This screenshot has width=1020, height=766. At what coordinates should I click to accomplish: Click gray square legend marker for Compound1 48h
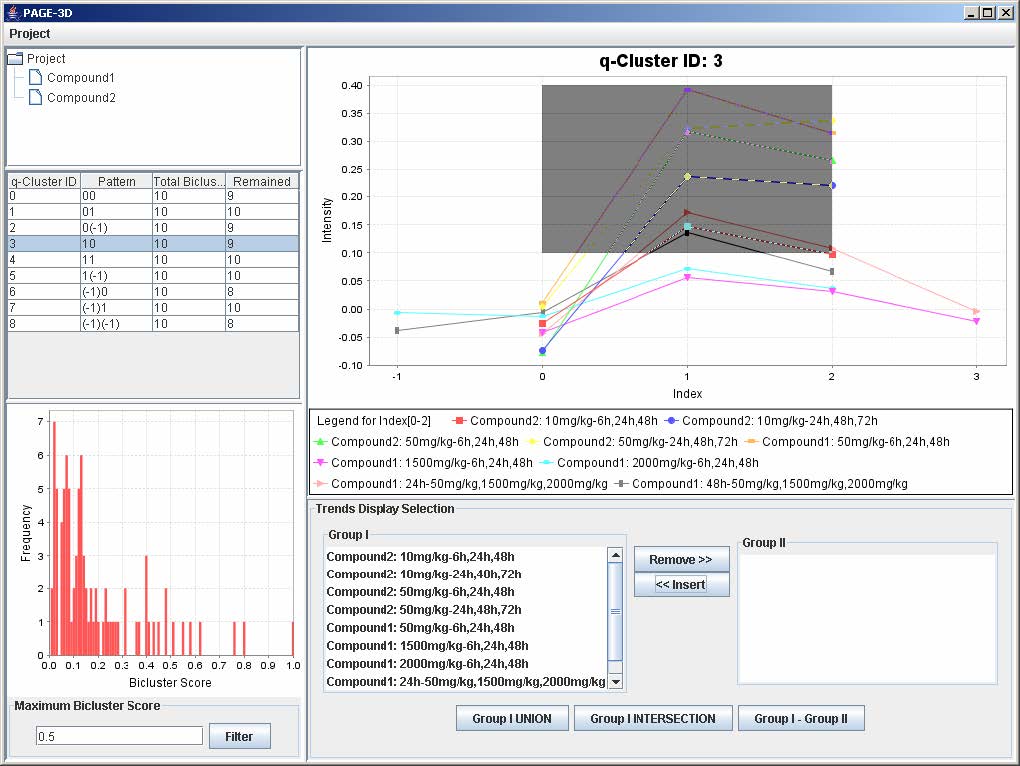pos(622,484)
